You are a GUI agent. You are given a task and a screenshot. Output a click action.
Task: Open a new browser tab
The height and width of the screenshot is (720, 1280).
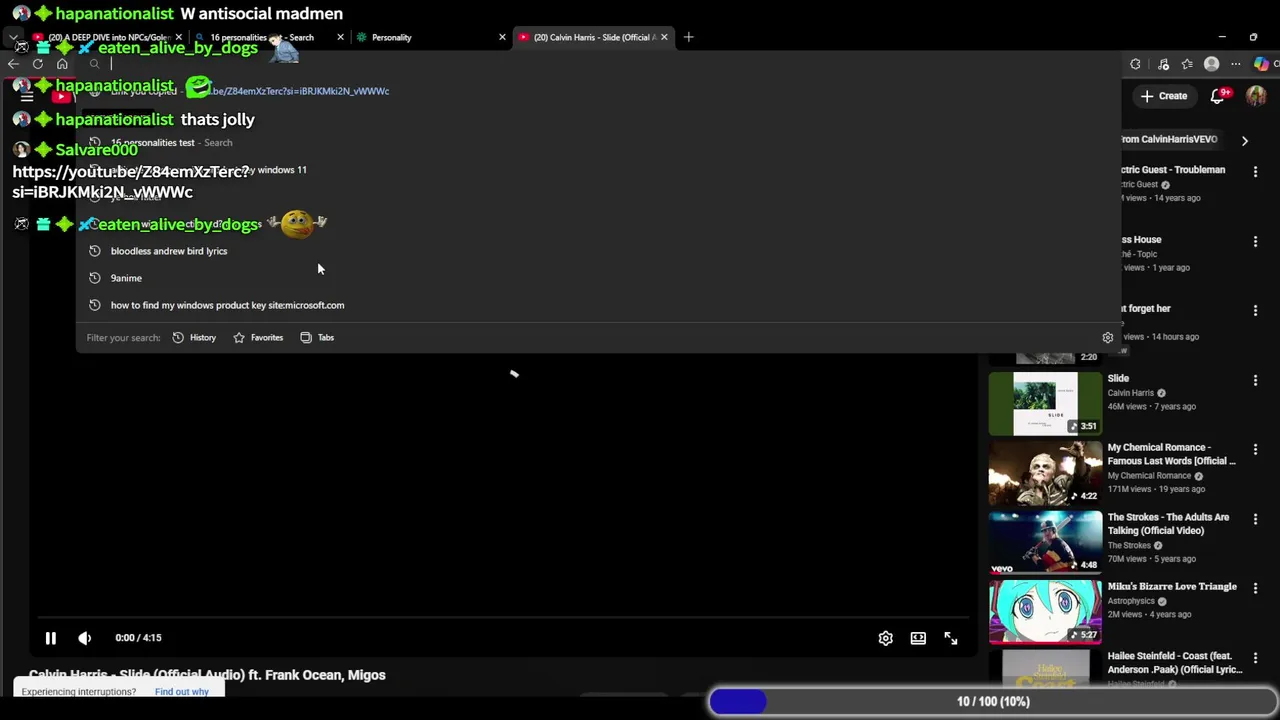688,37
